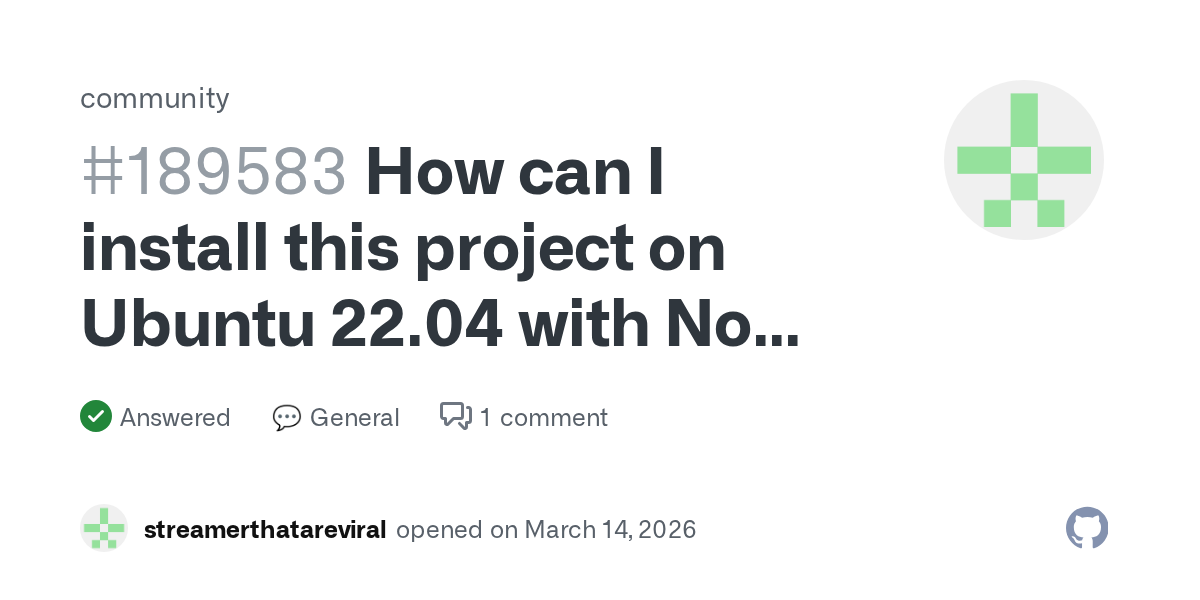Screen dimensions: 1200x600
Task: Click the comments bubble icon
Action: (456, 416)
